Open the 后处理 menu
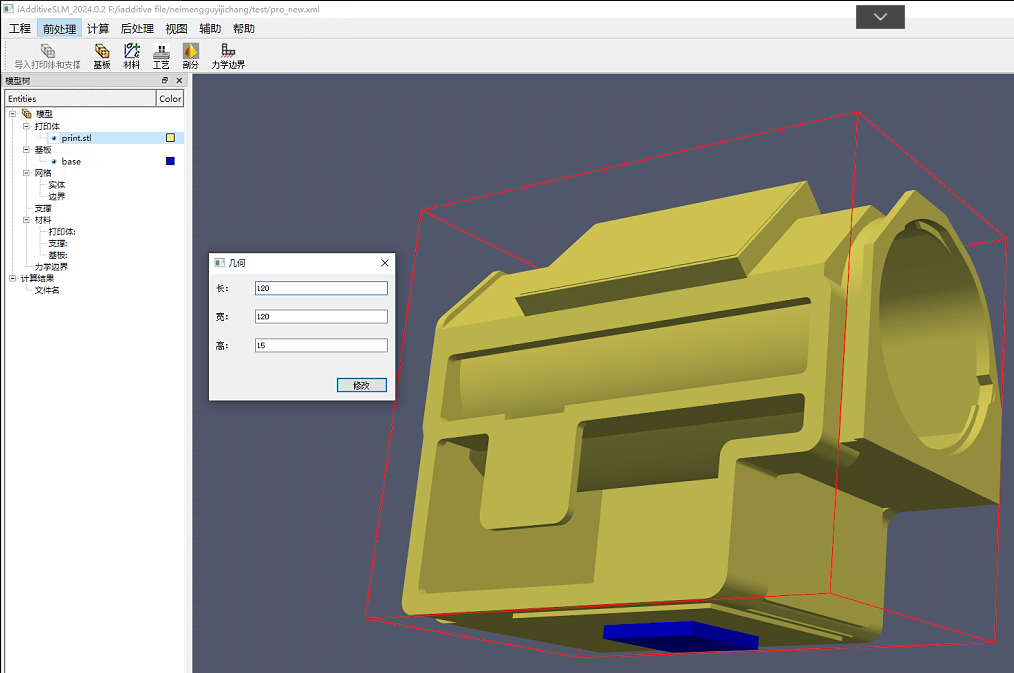Viewport: 1014px width, 673px height. pos(137,28)
